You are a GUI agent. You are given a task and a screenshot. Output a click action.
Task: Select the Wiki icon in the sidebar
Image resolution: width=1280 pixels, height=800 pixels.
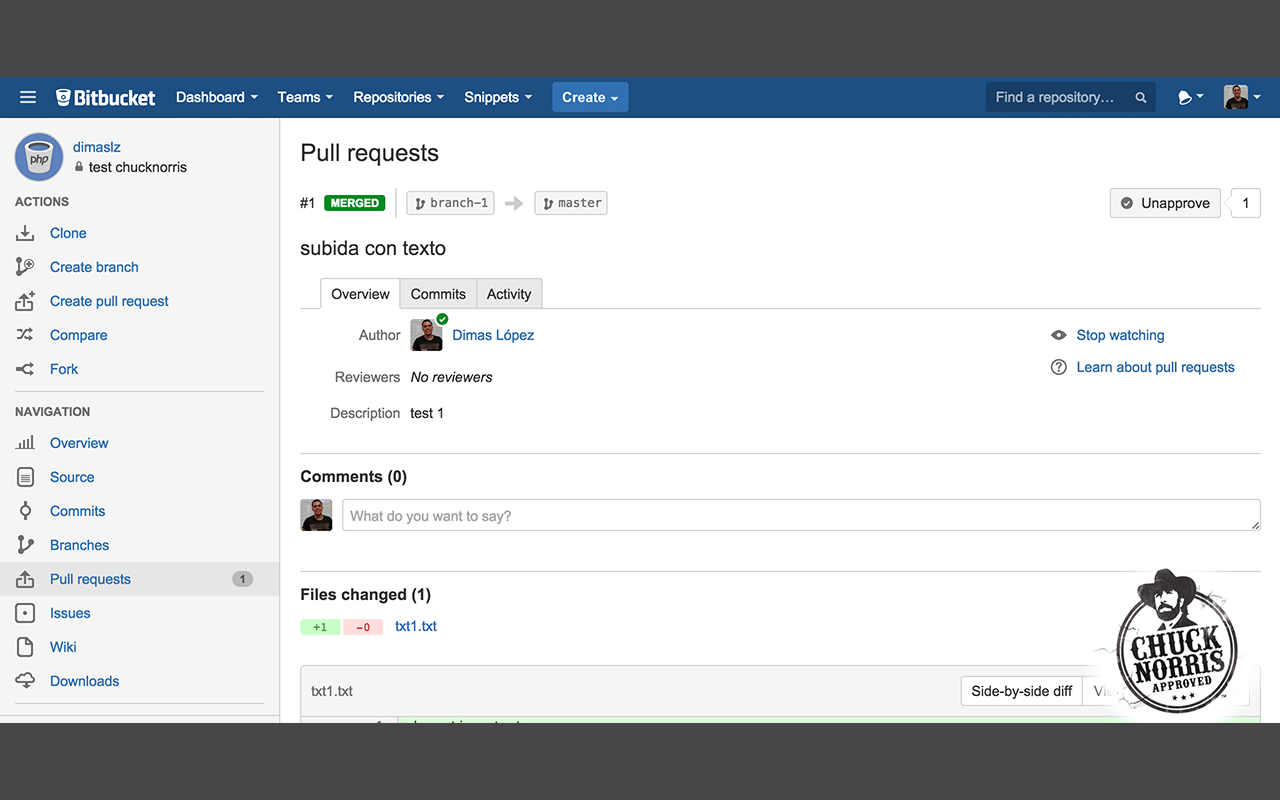25,646
